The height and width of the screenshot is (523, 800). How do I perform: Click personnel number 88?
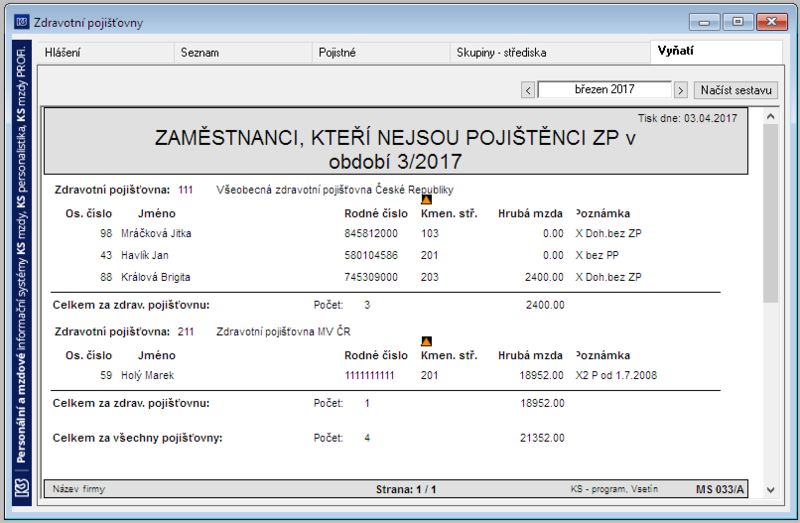[x=106, y=277]
